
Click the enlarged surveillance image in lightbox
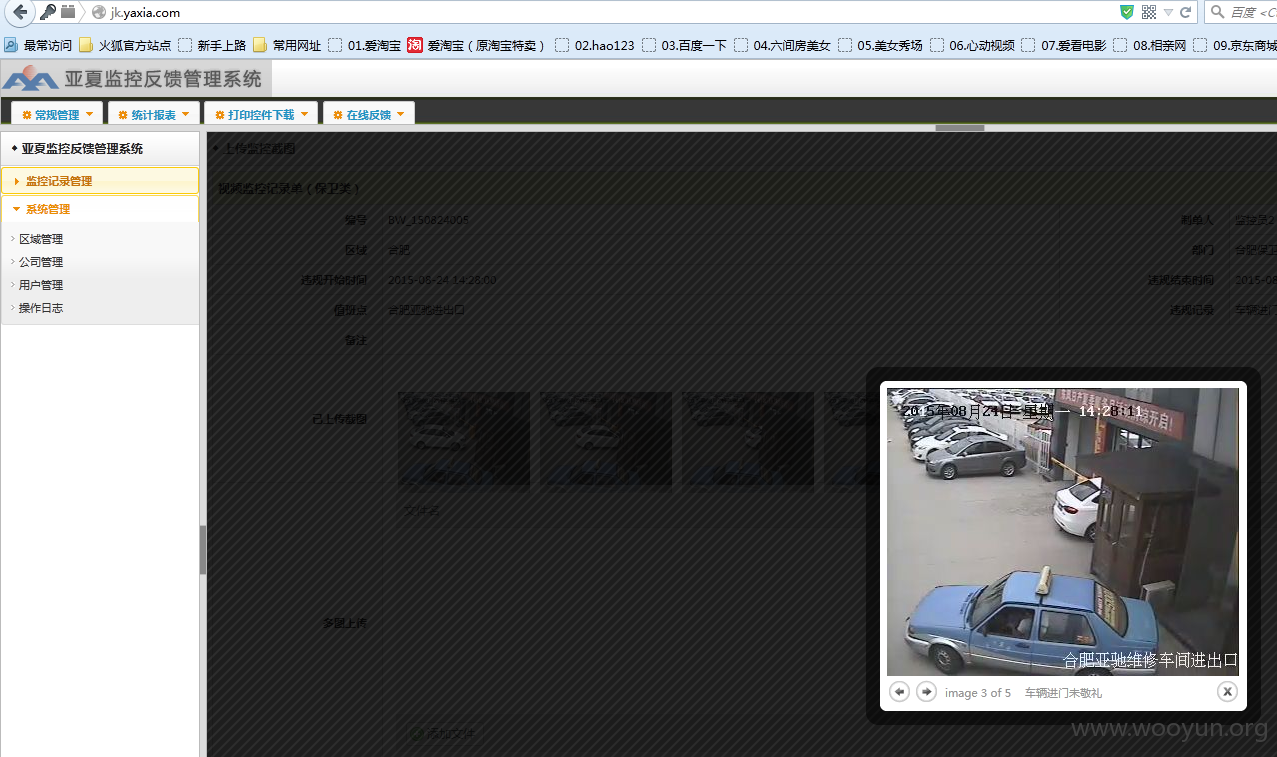(1063, 532)
